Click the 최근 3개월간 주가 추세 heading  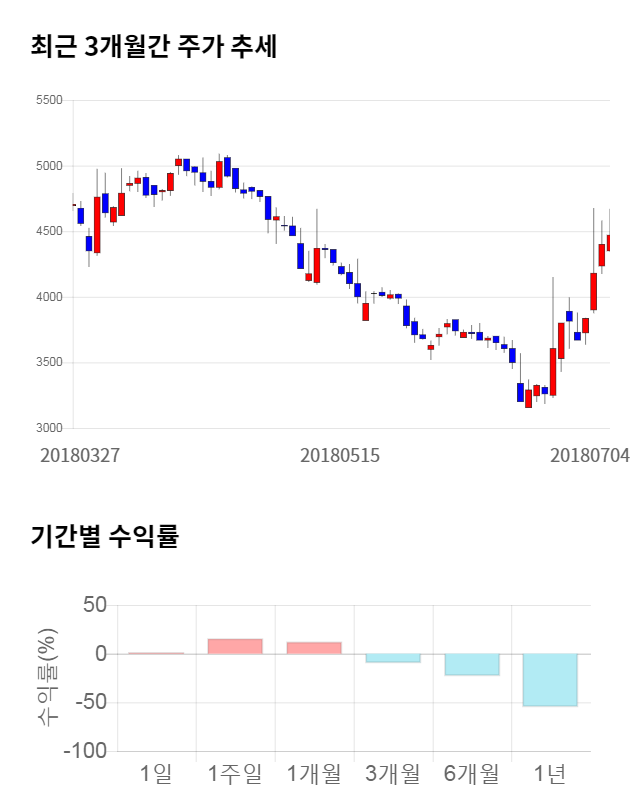point(154,46)
